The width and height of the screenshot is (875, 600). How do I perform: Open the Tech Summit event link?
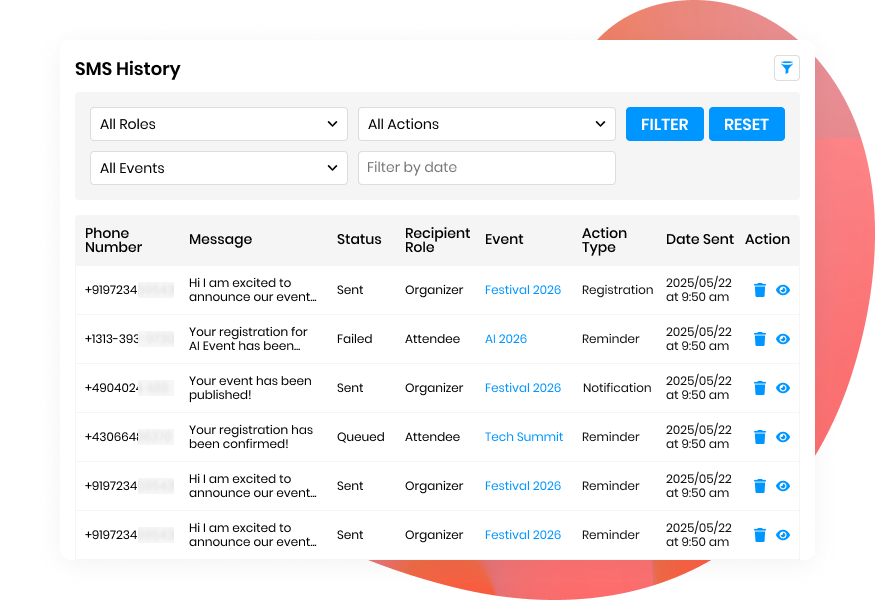pyautogui.click(x=523, y=437)
